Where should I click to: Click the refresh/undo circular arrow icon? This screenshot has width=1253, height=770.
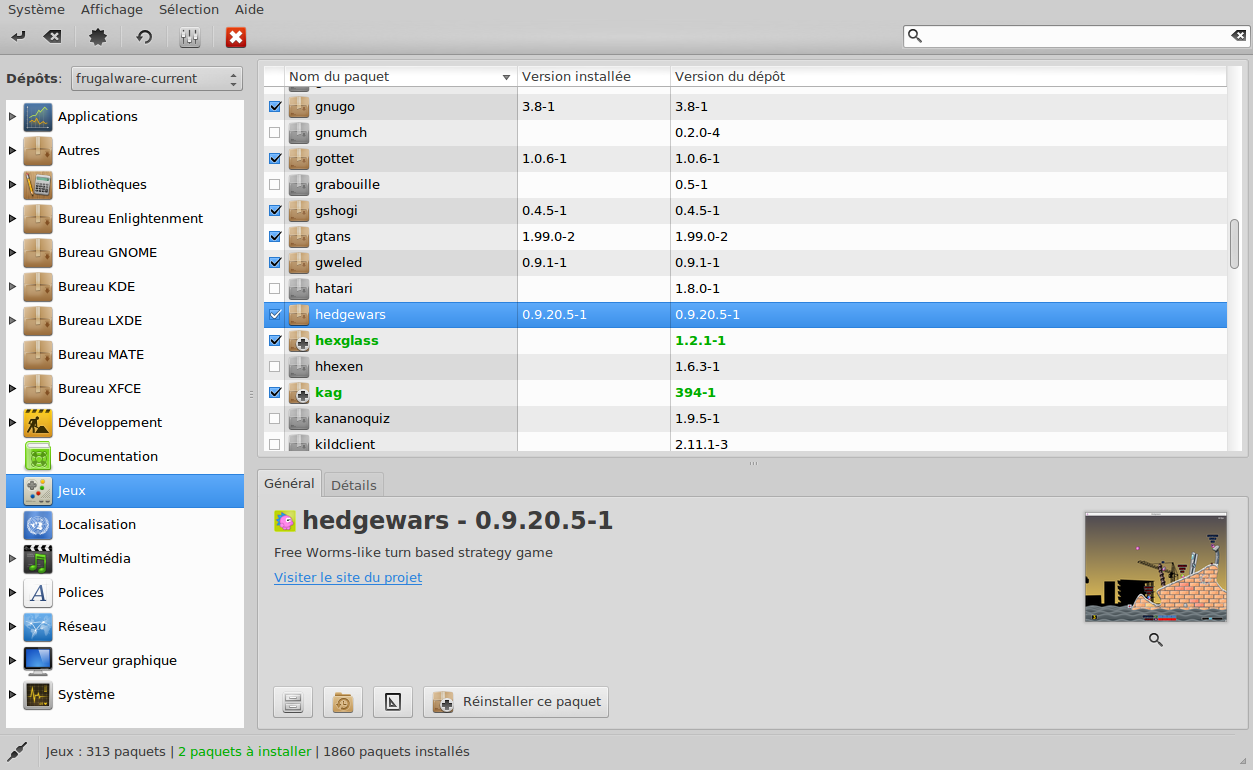pos(144,37)
